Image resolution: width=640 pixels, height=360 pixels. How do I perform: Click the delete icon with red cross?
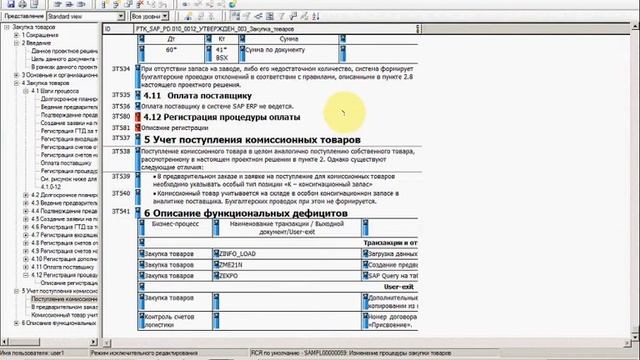pos(140,4)
